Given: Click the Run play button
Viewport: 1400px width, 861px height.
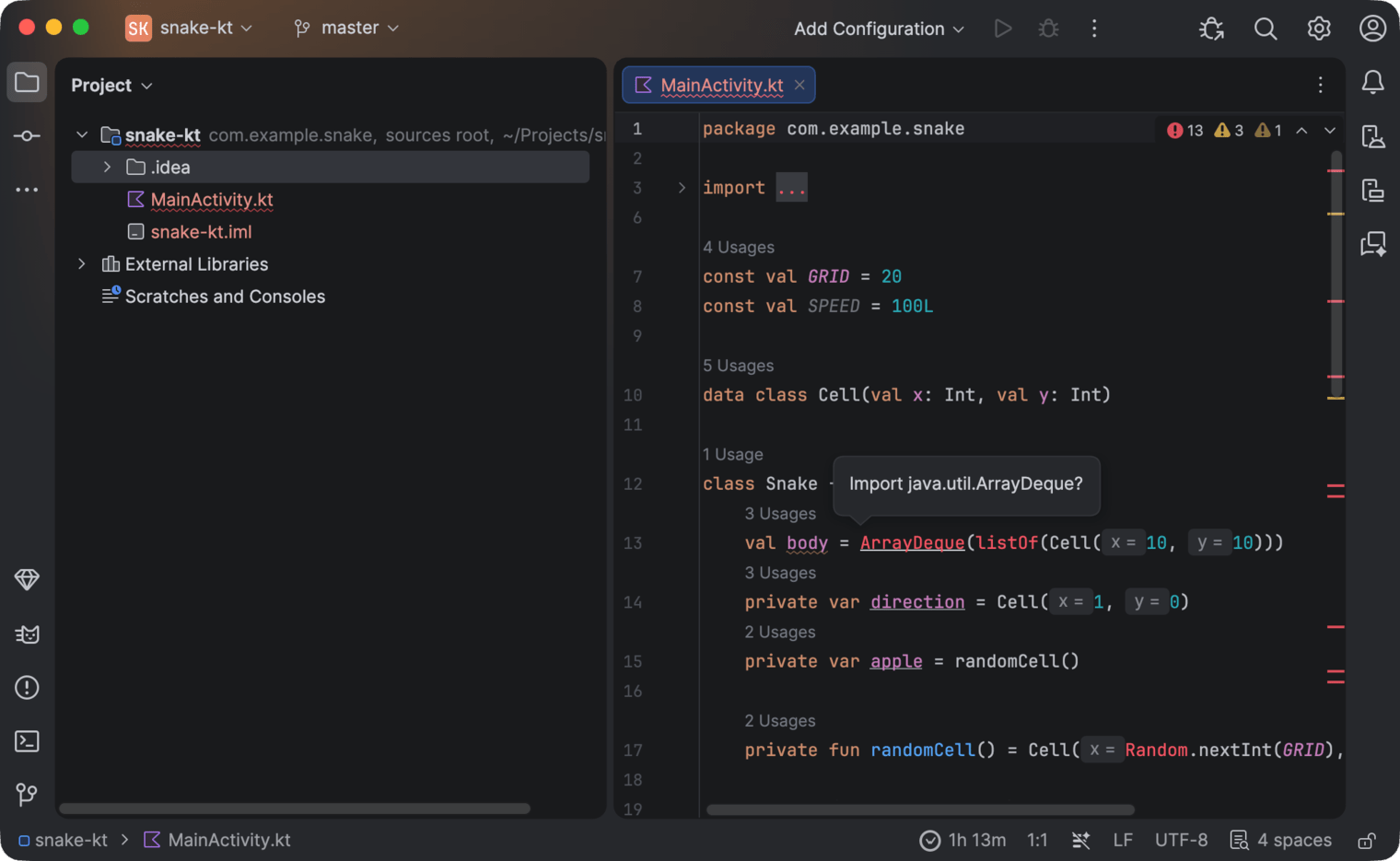Looking at the screenshot, I should [x=1003, y=29].
